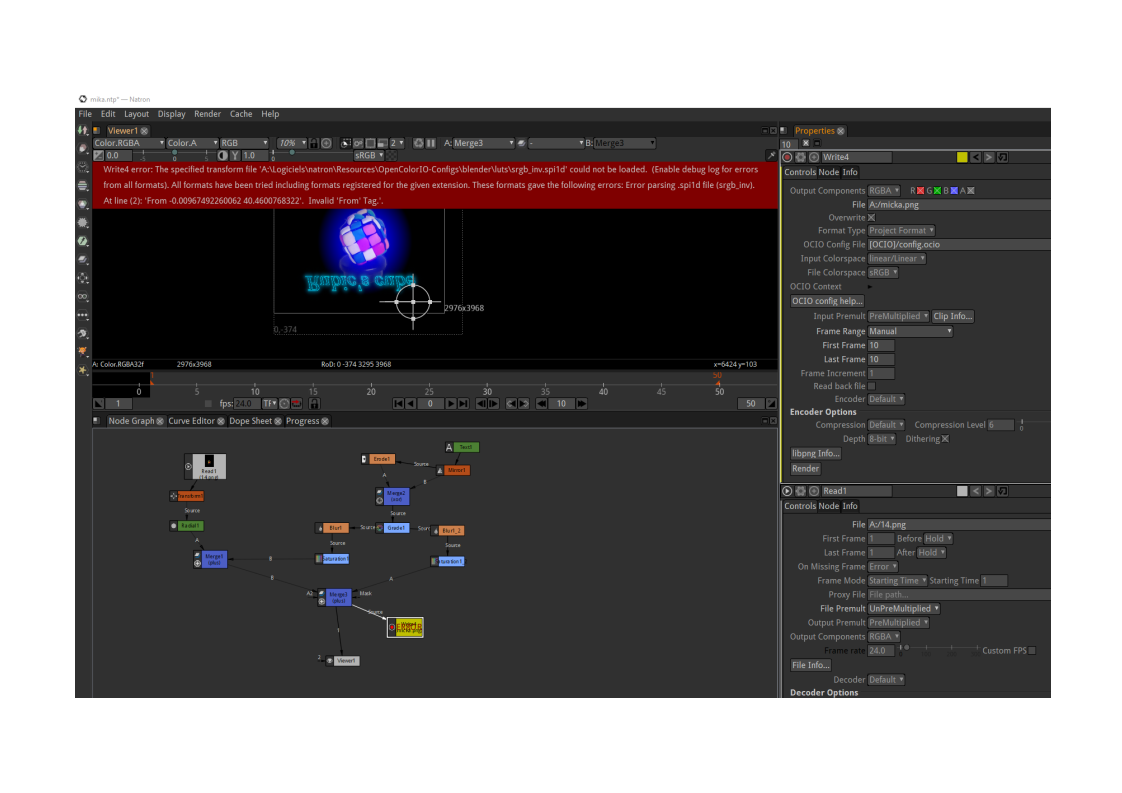Click viewer fit-to-window center icon
This screenshot has height=793, width=1122.
(326, 143)
